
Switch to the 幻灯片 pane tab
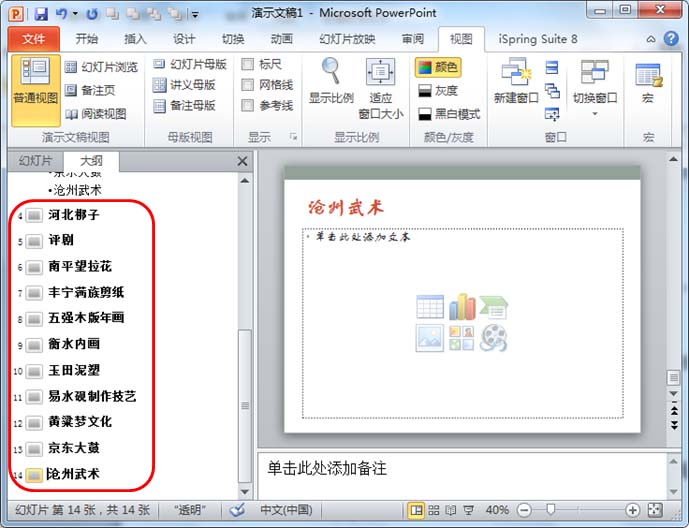36,161
